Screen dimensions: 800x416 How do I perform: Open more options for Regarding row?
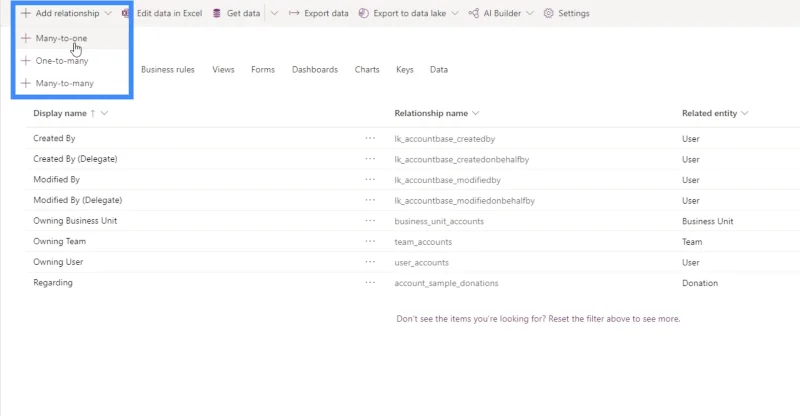point(370,282)
